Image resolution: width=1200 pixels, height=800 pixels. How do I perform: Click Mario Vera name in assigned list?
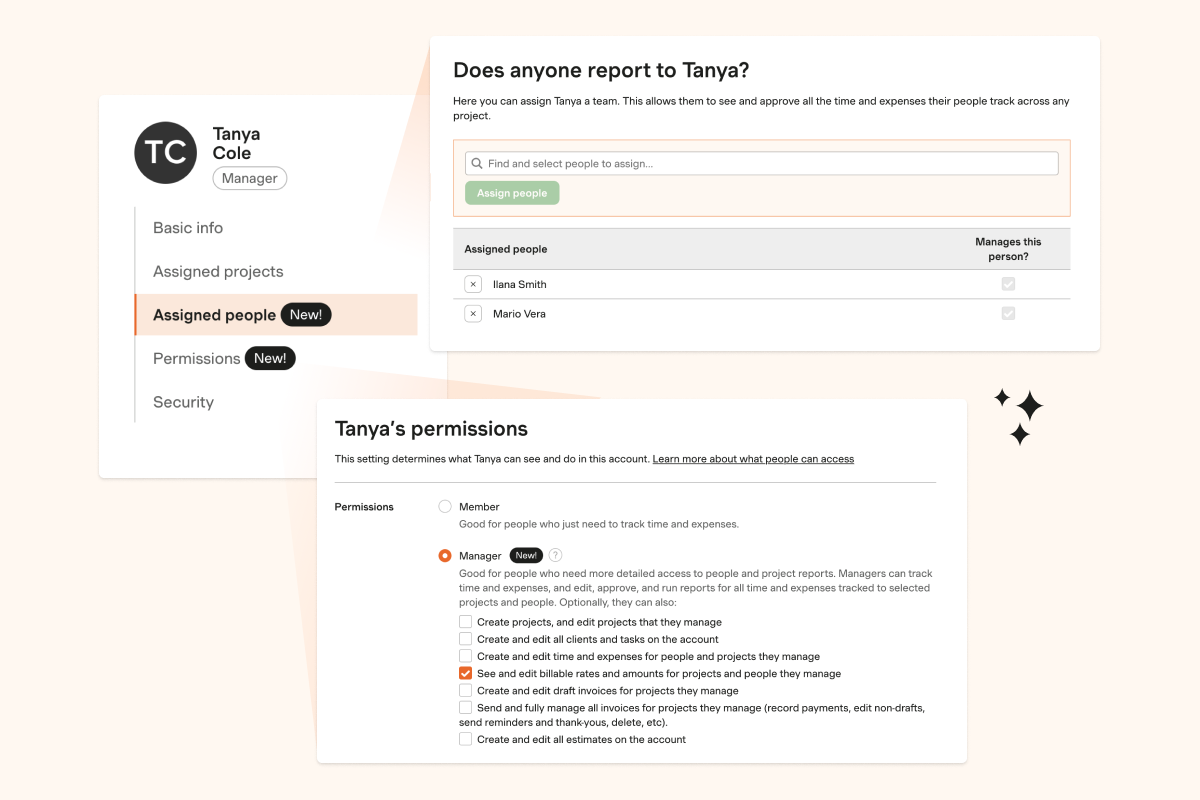coord(519,314)
